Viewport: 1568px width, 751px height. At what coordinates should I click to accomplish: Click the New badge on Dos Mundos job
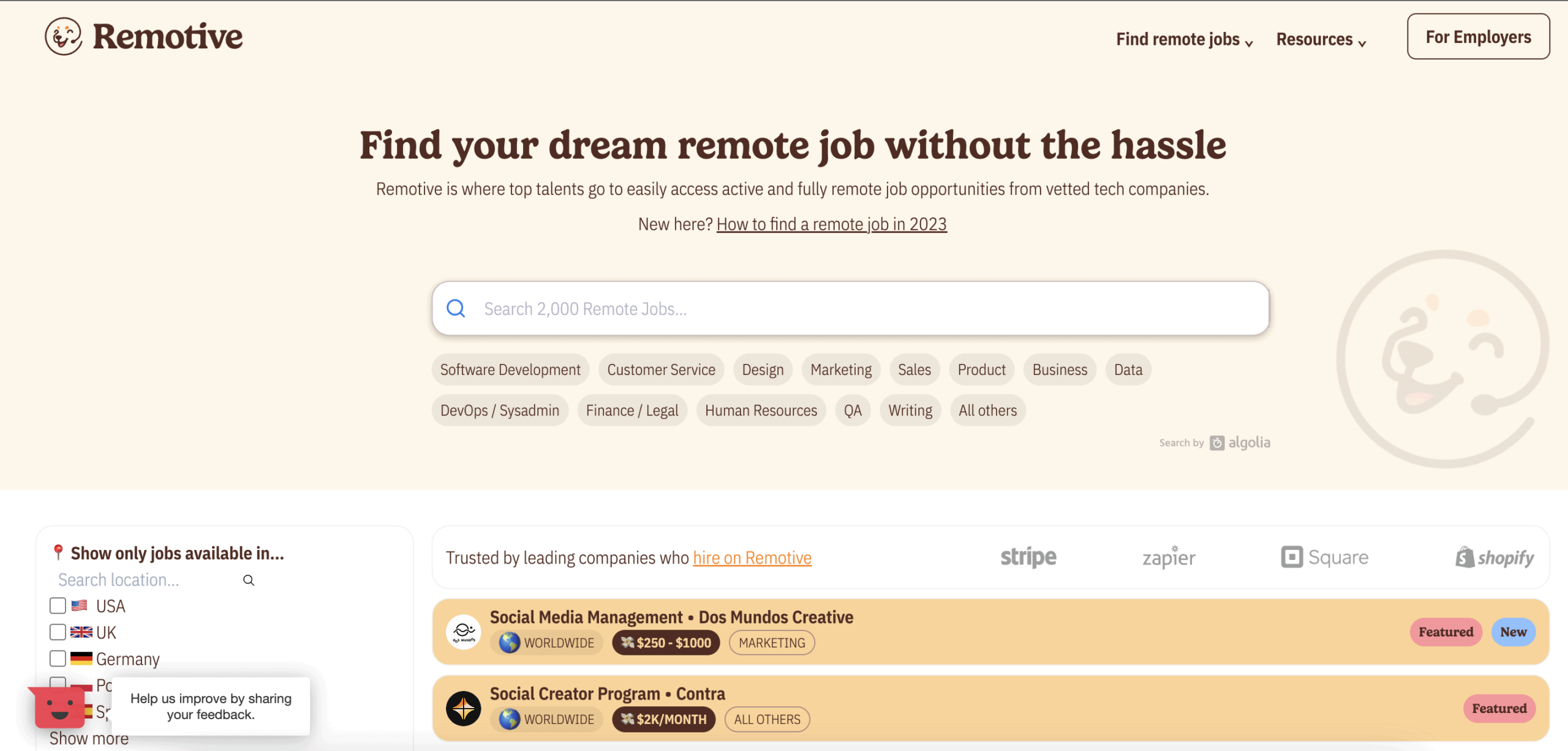pyautogui.click(x=1513, y=632)
